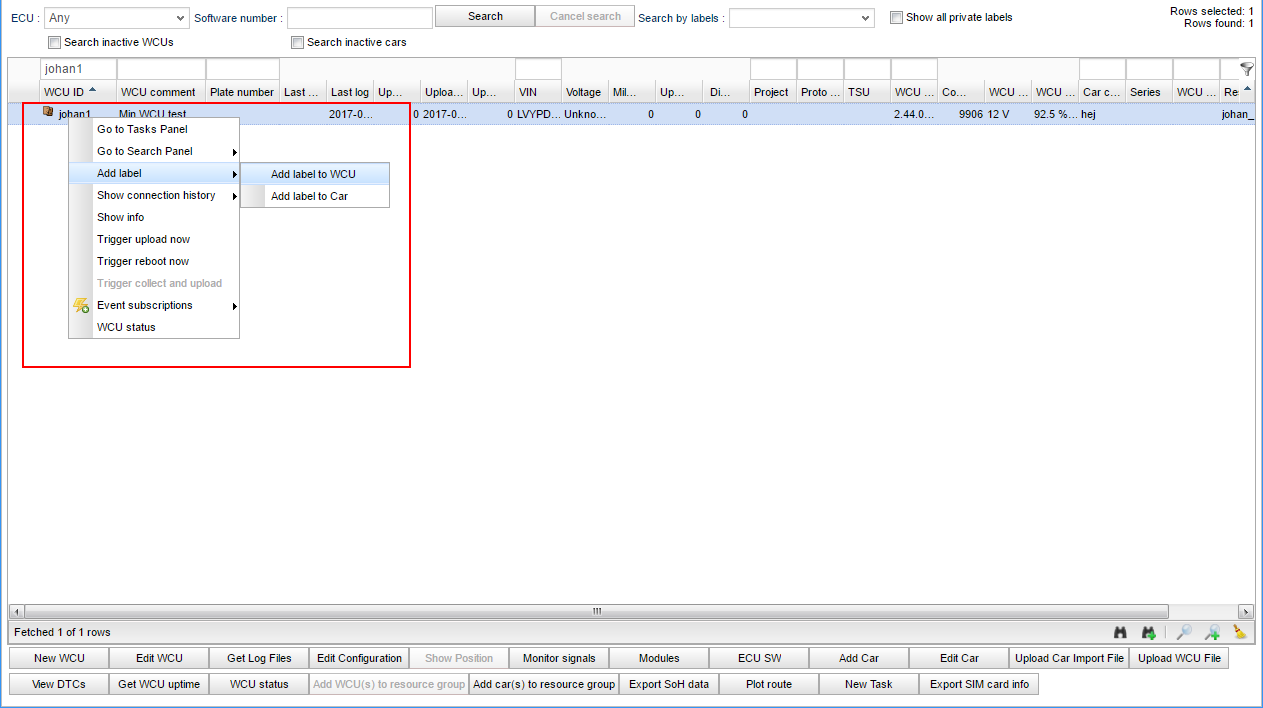Click the binoculars find icon

(1121, 632)
